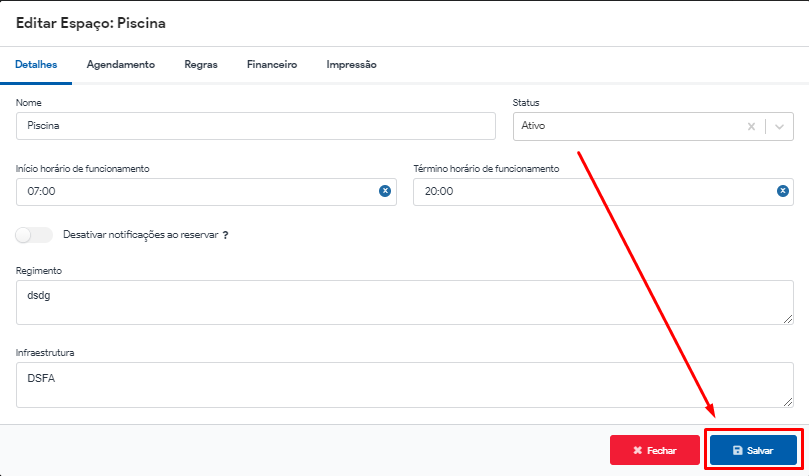Show help for Desativar notificações question mark

(225, 235)
